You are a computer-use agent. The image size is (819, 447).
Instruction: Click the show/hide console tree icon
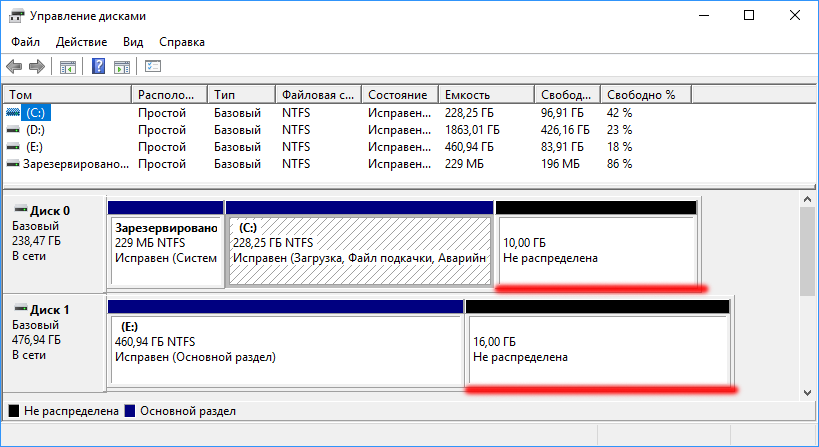click(x=68, y=67)
